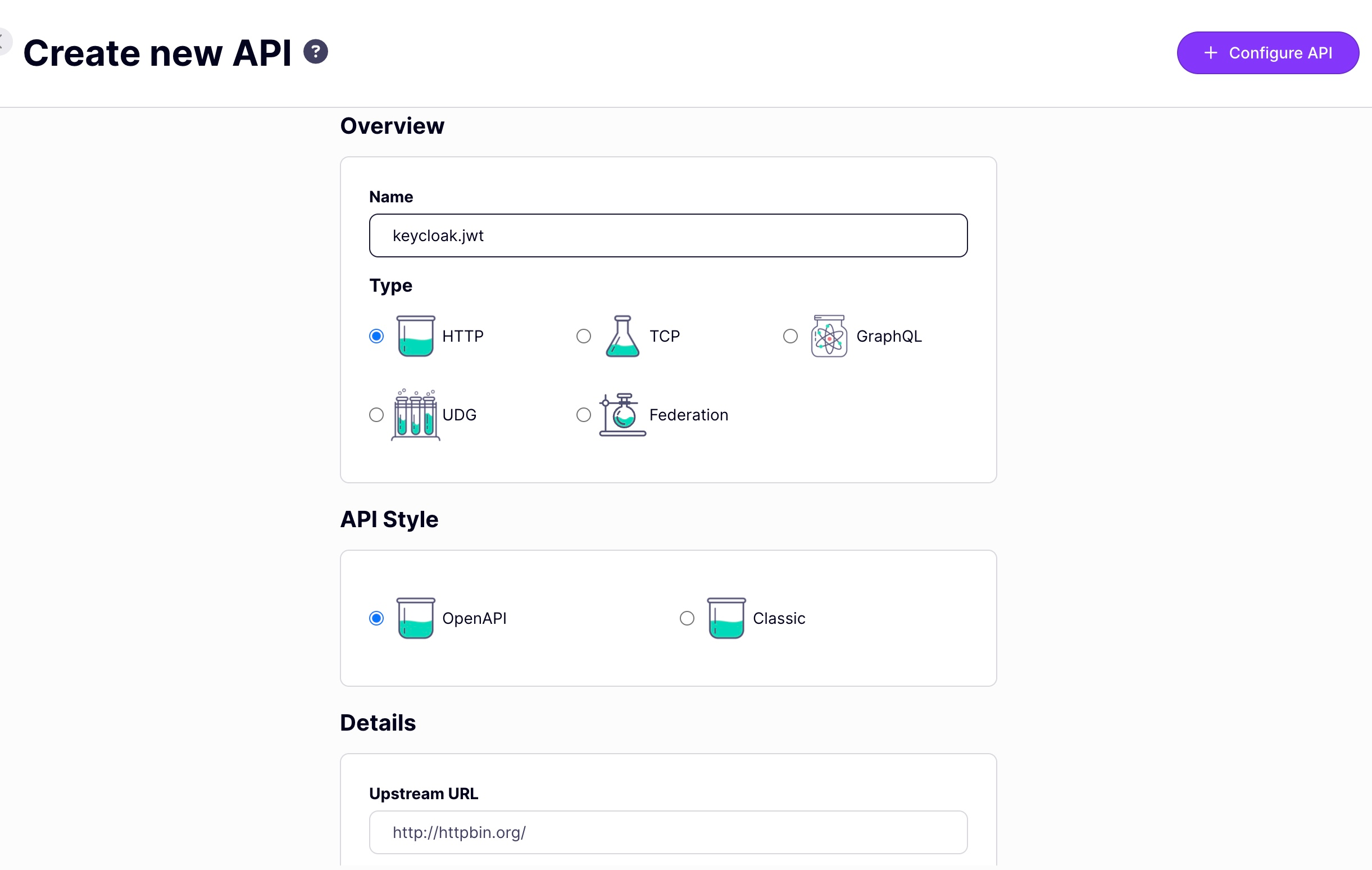
Task: Click the Configure API button
Action: click(x=1267, y=52)
